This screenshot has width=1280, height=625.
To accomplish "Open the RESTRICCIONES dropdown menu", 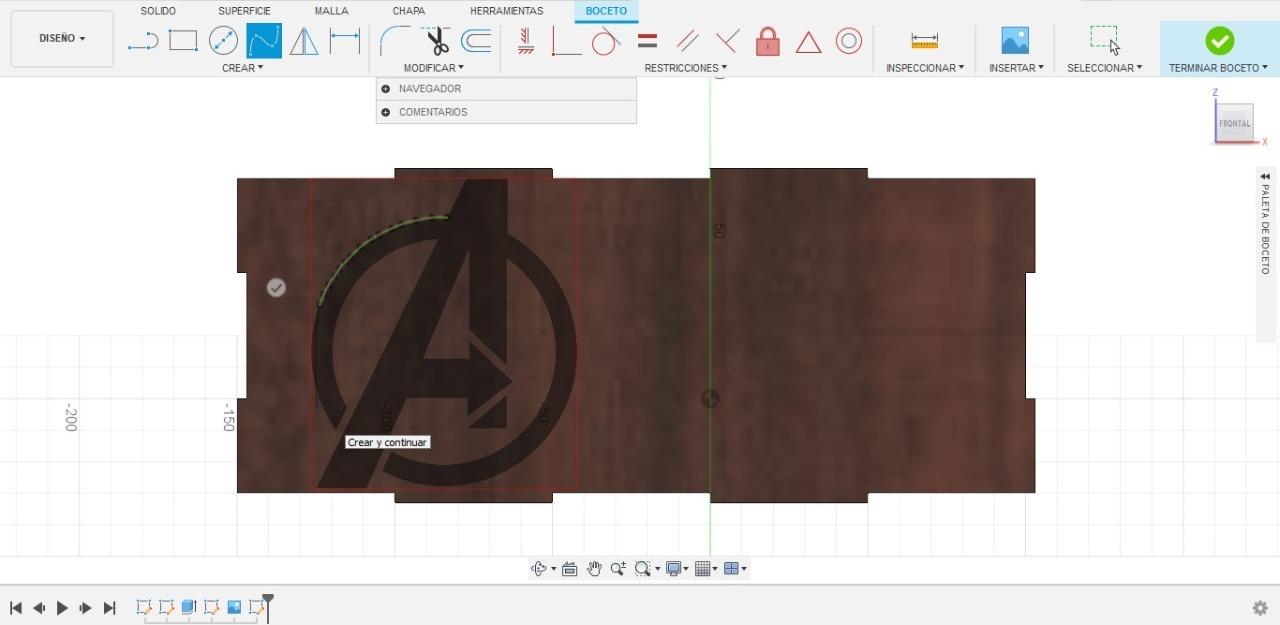I will coord(686,68).
